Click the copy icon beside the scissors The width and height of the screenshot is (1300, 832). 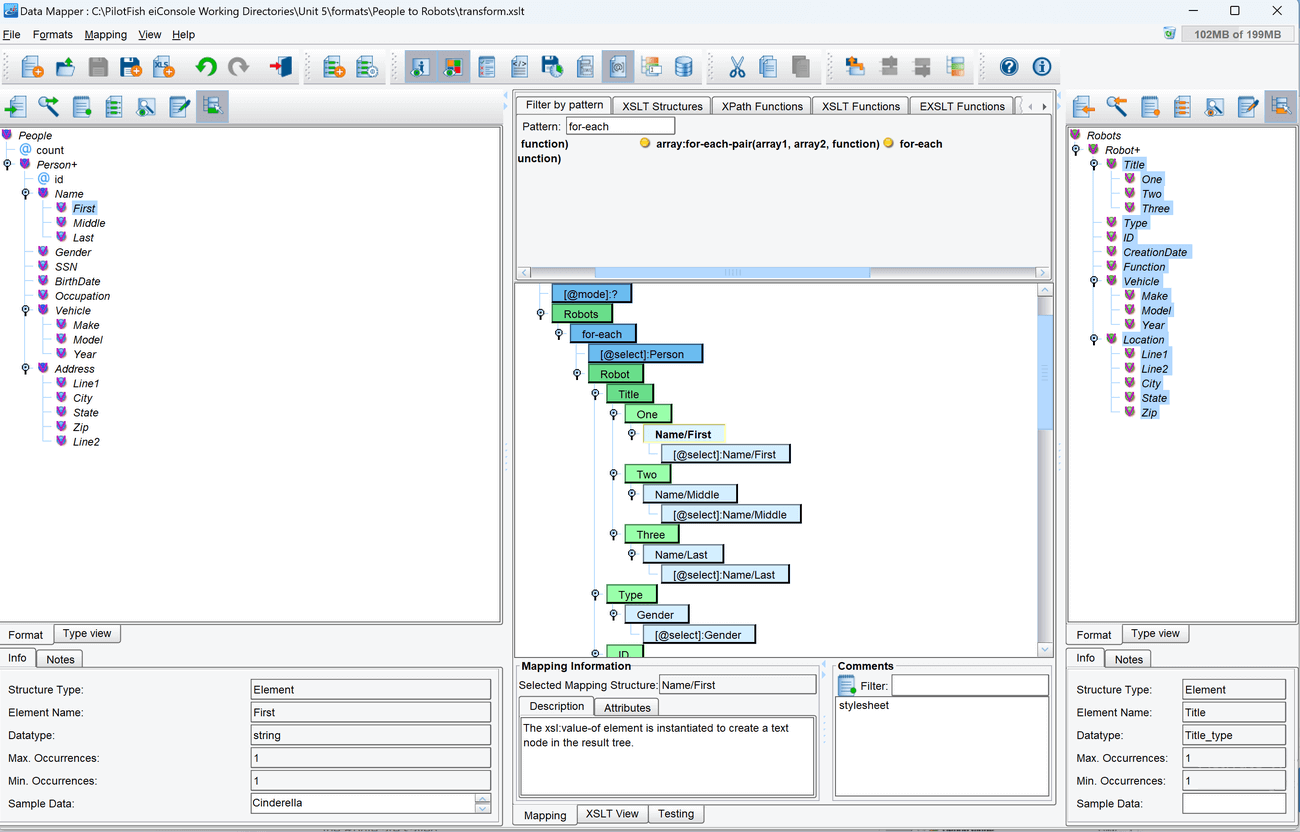[768, 67]
